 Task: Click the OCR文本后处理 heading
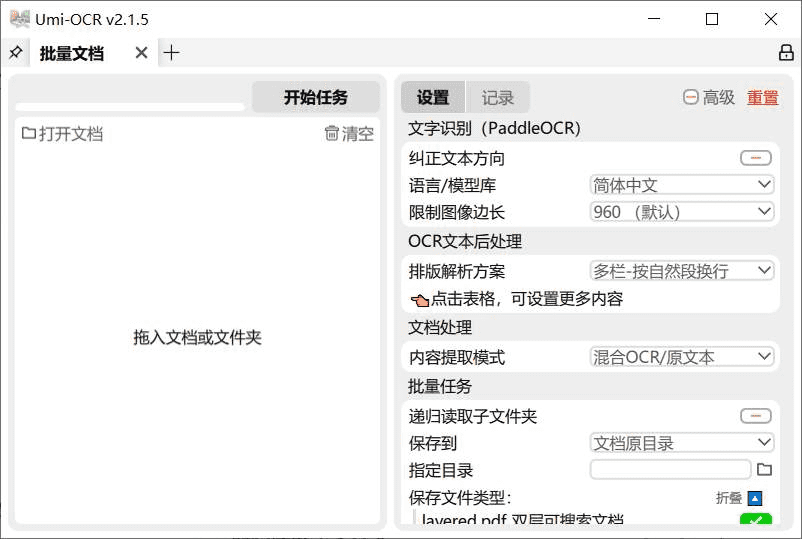(465, 241)
